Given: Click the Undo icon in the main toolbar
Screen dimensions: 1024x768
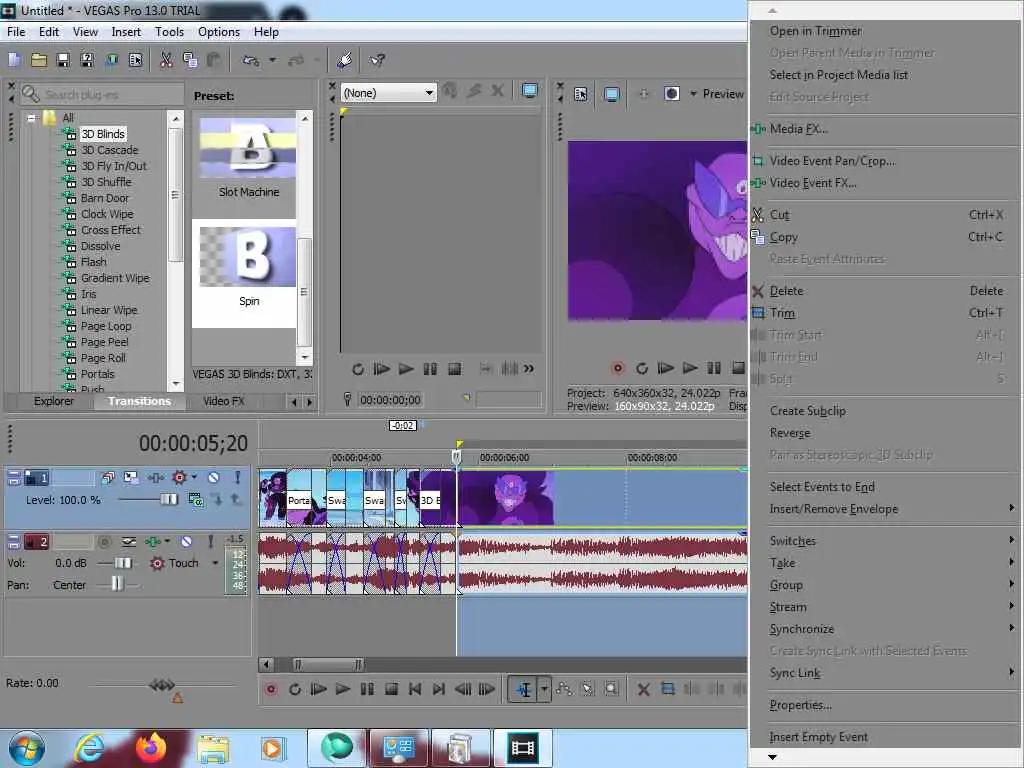Looking at the screenshot, I should (250, 61).
